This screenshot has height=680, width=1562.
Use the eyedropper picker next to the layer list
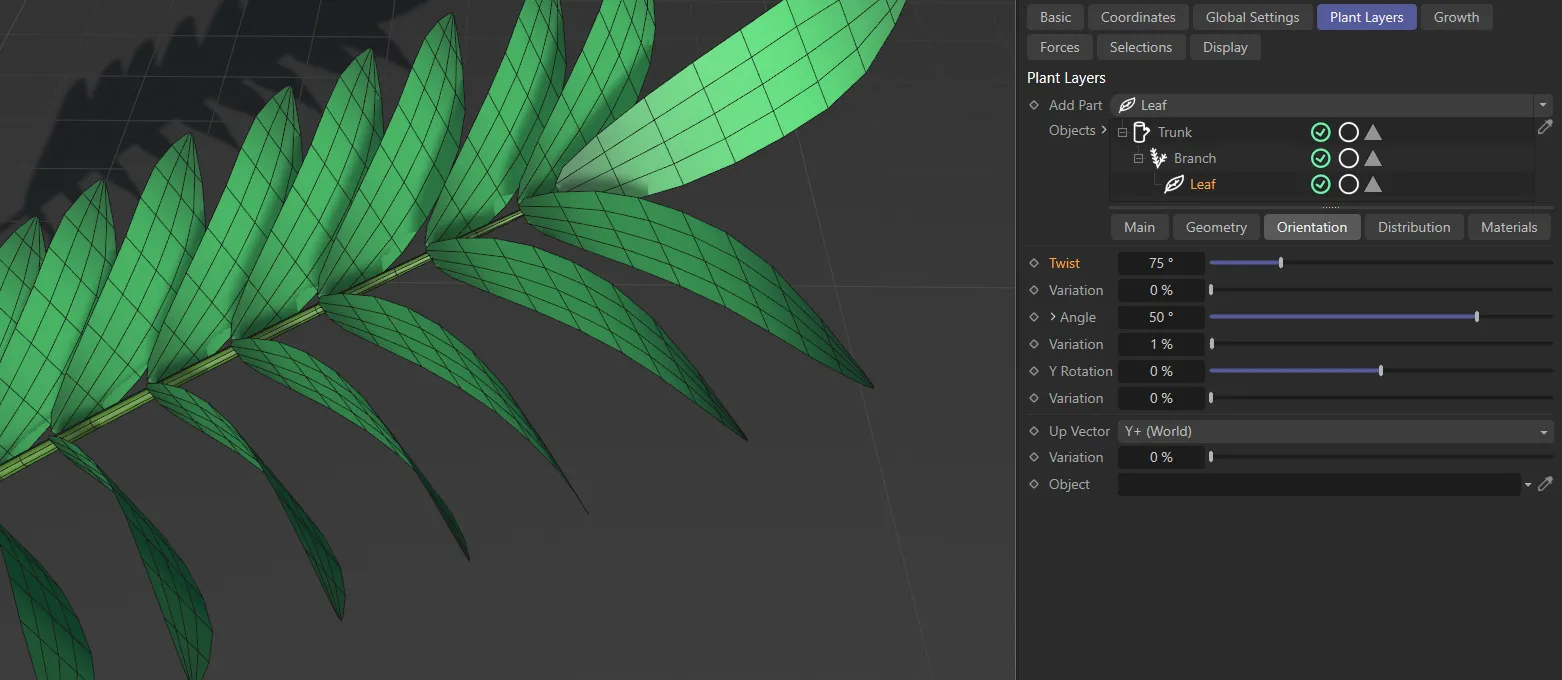[1545, 127]
